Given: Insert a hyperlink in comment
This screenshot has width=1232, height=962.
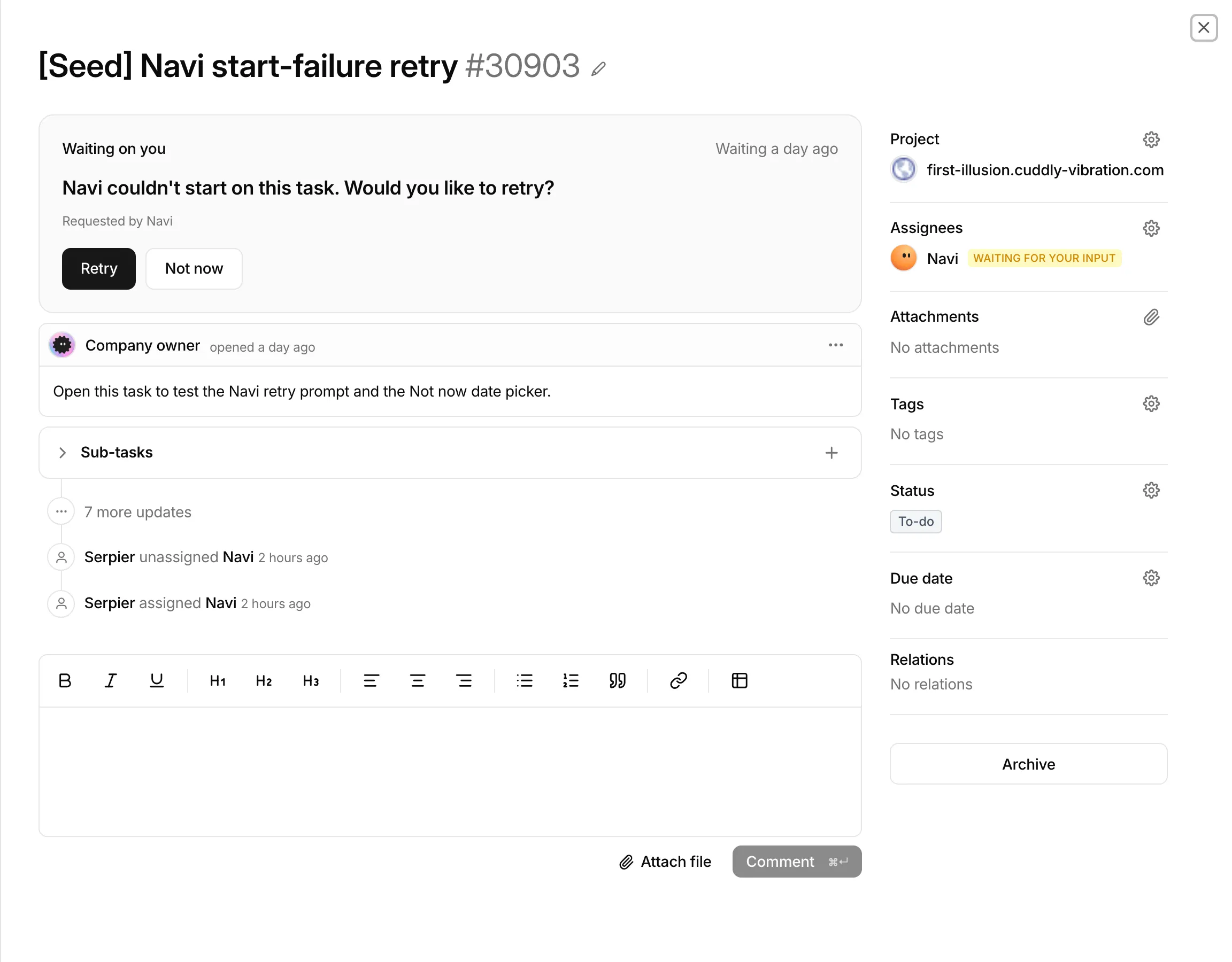Looking at the screenshot, I should point(678,681).
